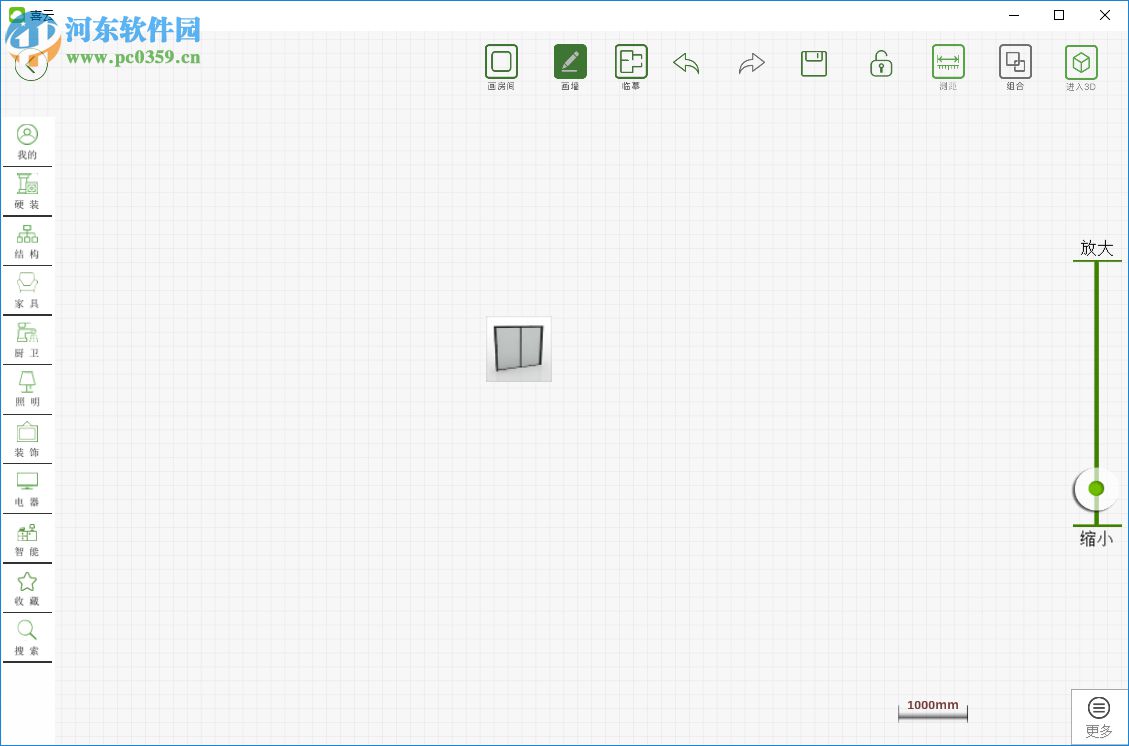
Task: Go back with the circular back arrow
Action: coord(31,63)
